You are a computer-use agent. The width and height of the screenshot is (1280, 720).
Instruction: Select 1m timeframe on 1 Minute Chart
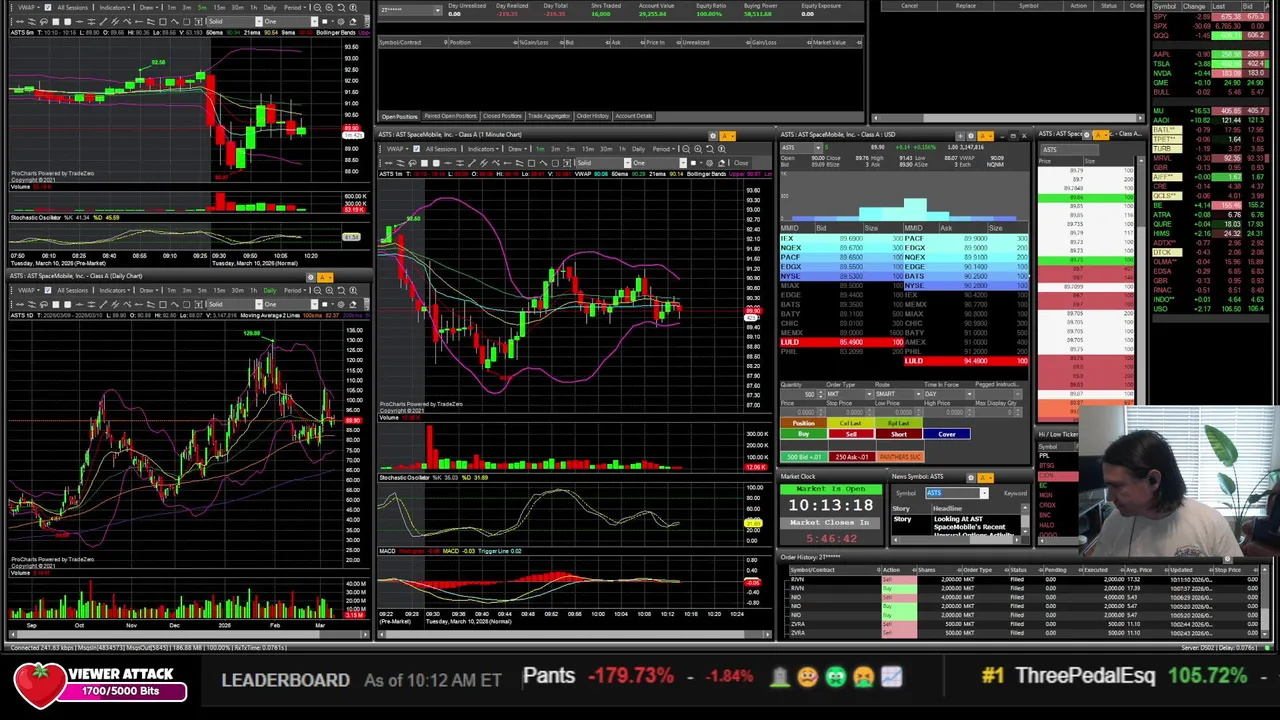click(x=540, y=149)
